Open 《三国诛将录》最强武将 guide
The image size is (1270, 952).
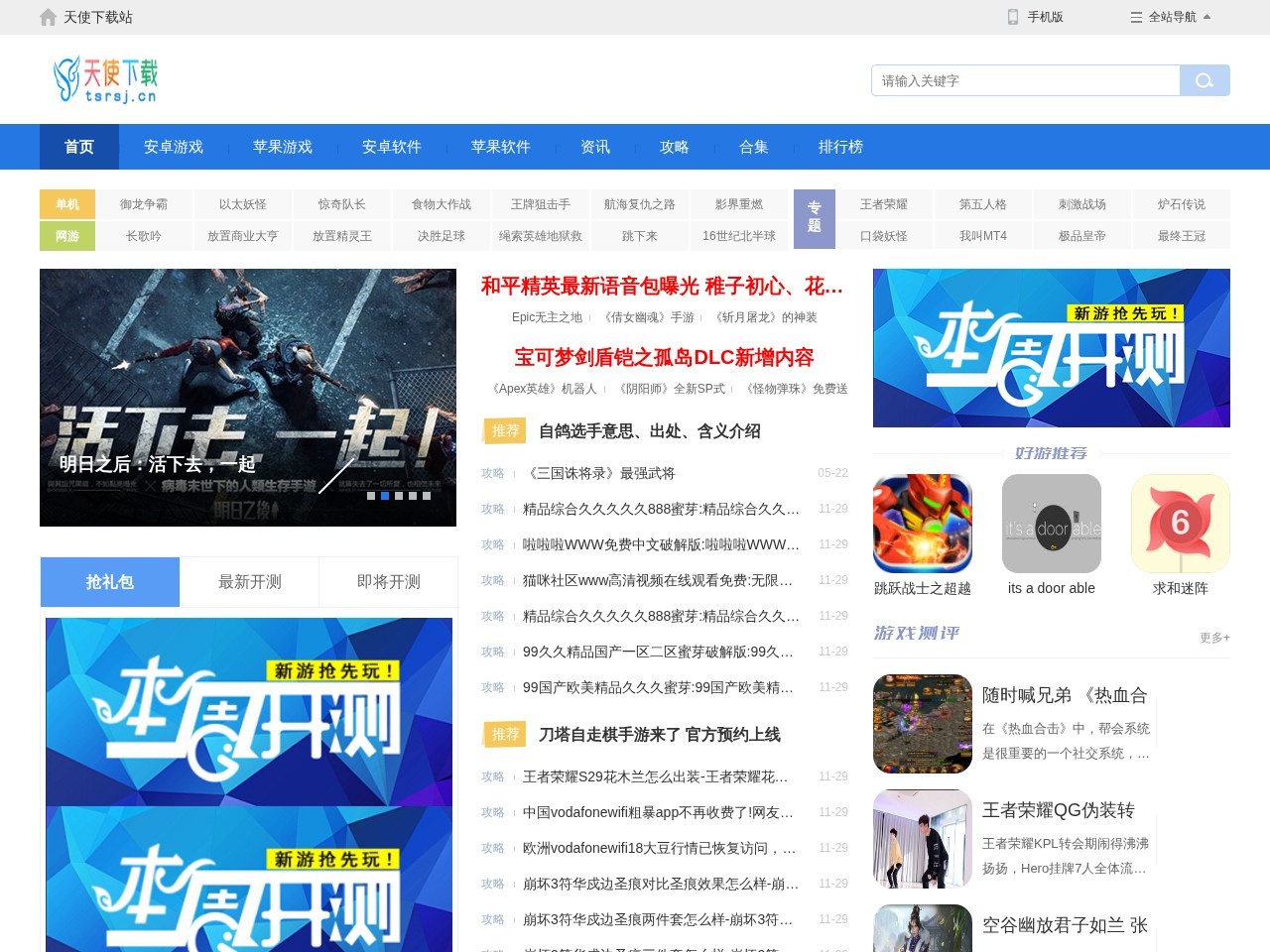coord(599,473)
